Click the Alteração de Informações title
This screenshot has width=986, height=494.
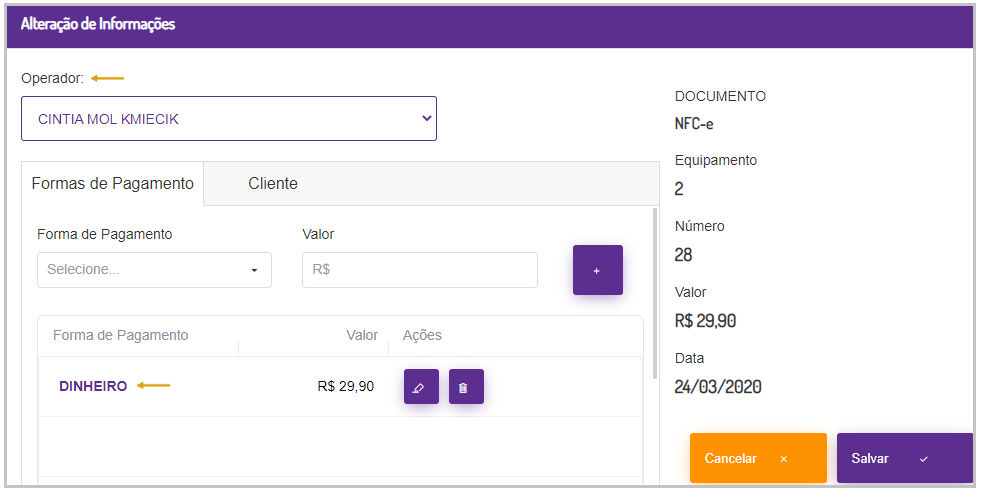(x=98, y=24)
